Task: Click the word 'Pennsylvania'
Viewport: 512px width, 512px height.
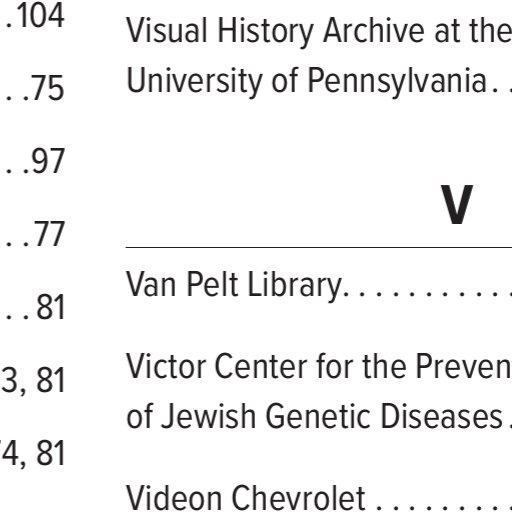Action: pos(397,81)
